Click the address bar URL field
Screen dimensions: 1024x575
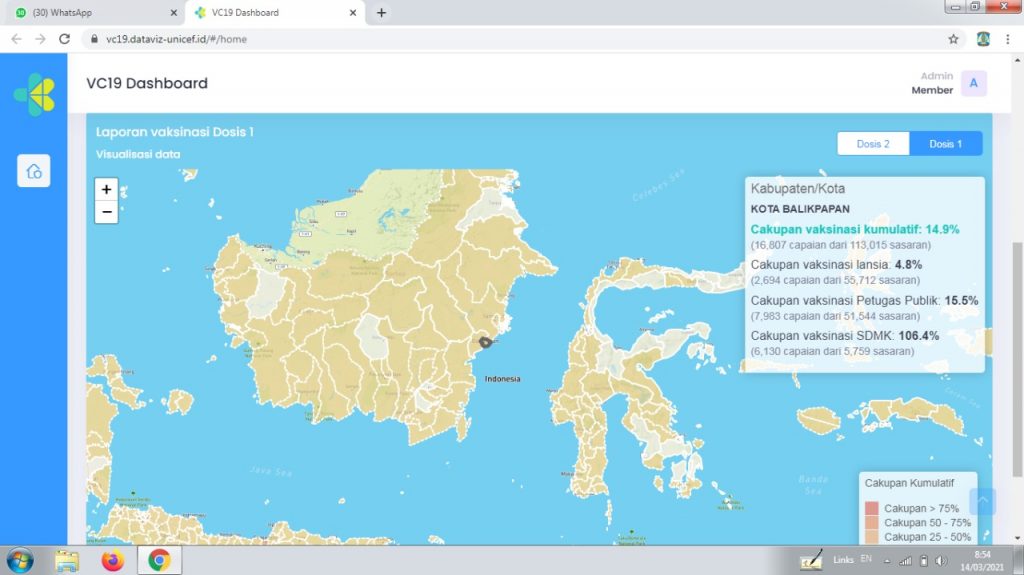(x=500, y=39)
